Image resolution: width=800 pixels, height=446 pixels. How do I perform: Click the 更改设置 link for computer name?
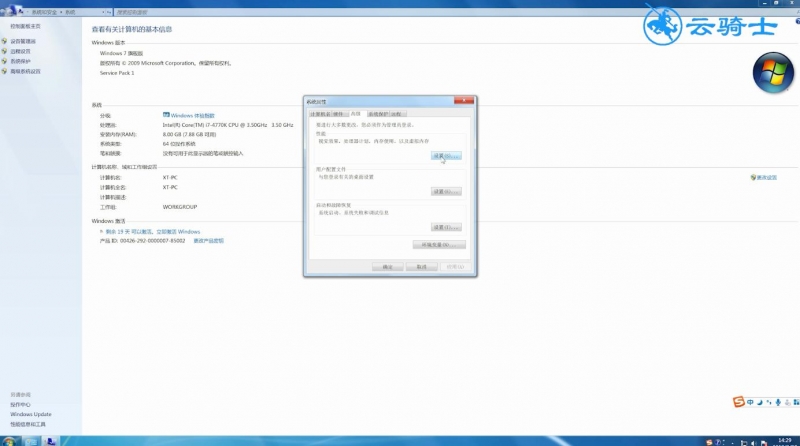pos(766,178)
